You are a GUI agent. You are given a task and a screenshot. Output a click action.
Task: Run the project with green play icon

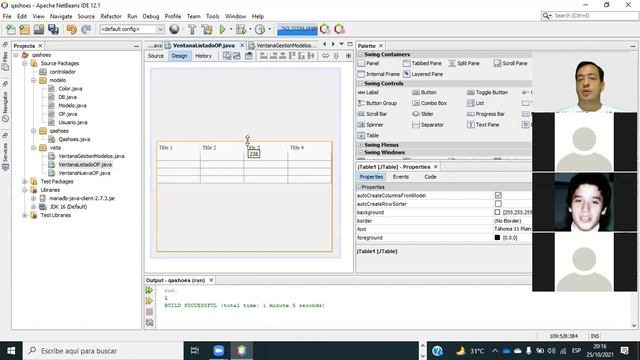click(222, 29)
